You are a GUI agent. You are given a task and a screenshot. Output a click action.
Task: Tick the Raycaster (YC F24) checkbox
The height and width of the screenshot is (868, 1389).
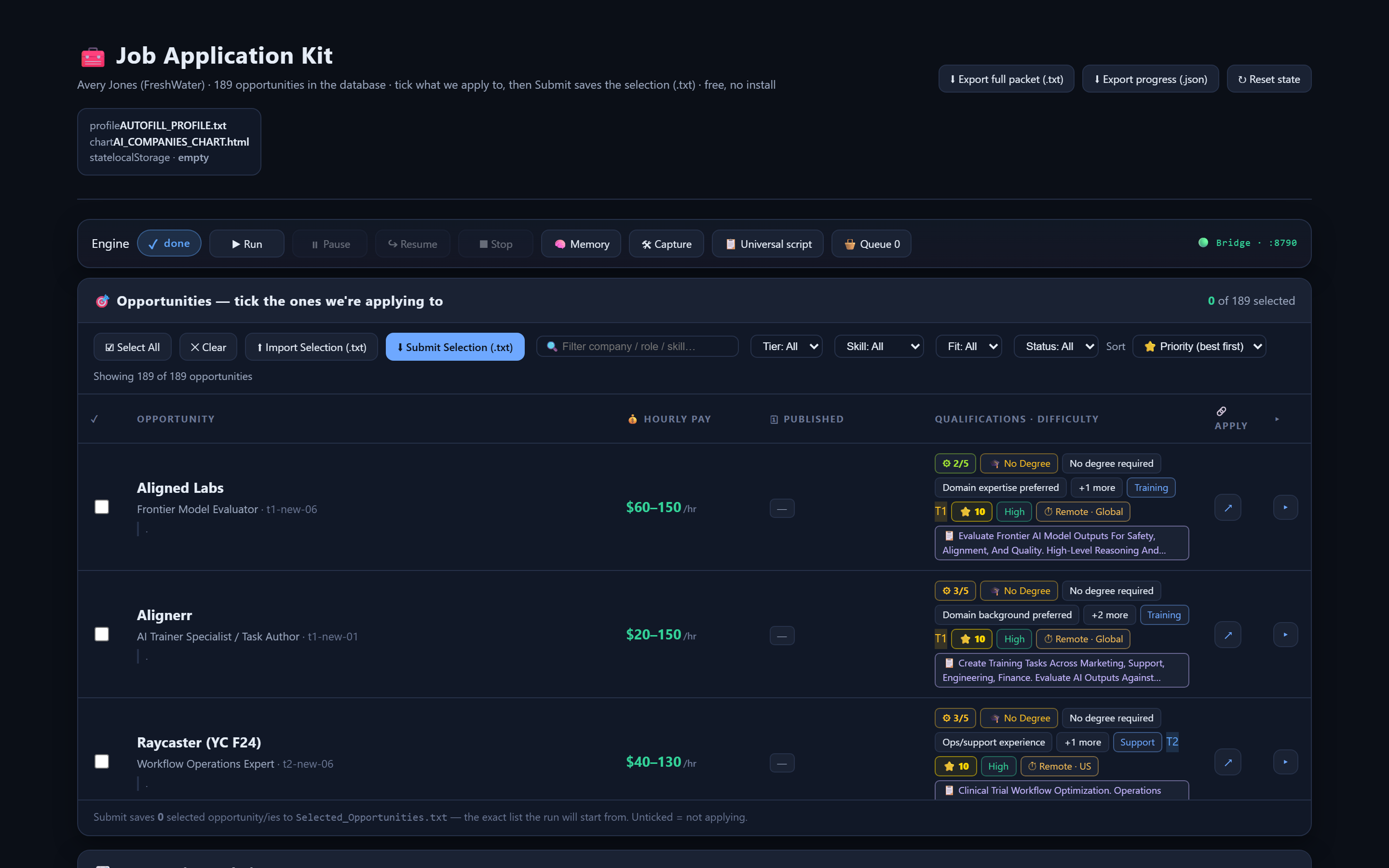[x=102, y=762]
